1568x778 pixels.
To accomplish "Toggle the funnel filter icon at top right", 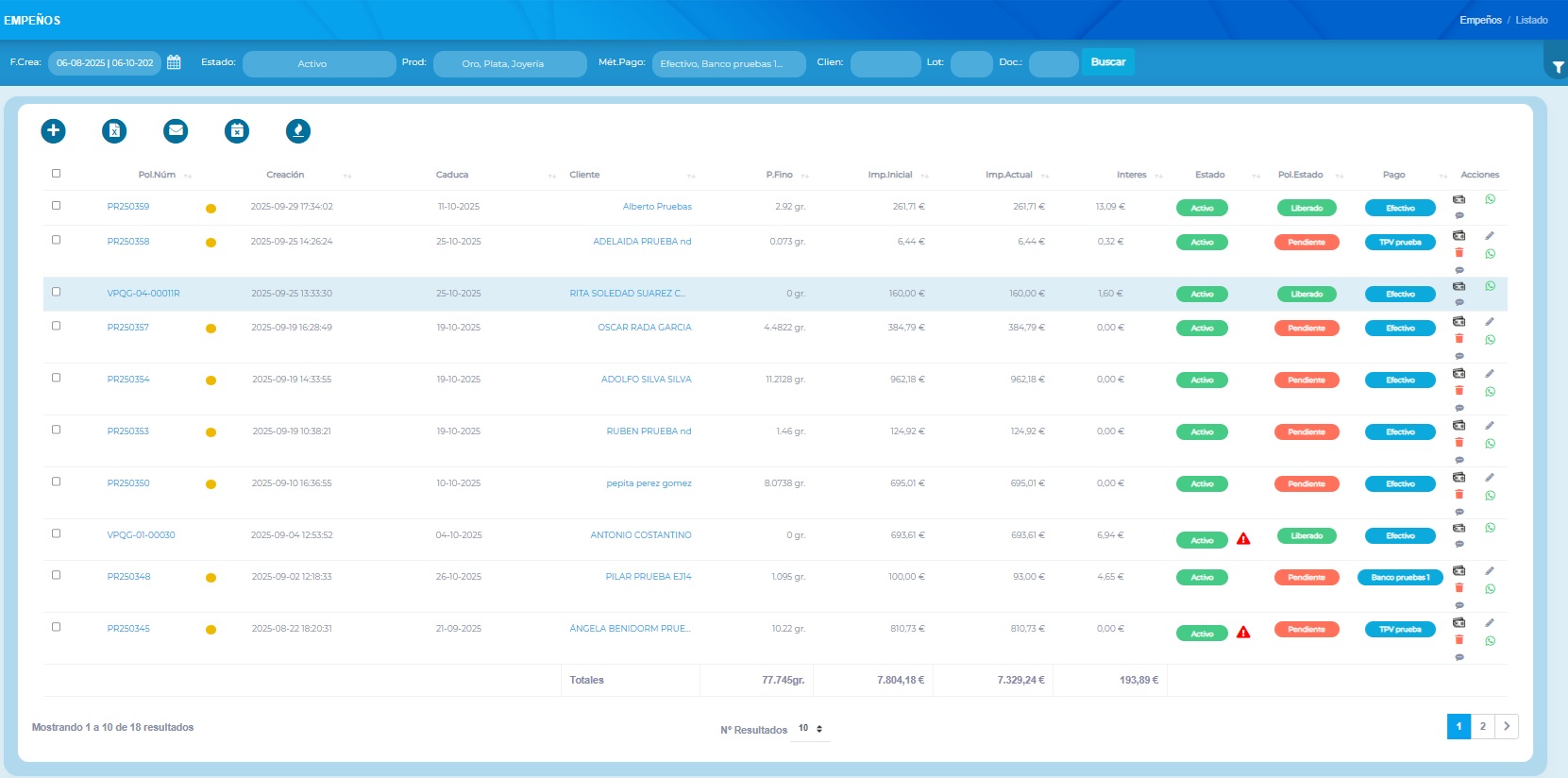I will pyautogui.click(x=1558, y=67).
